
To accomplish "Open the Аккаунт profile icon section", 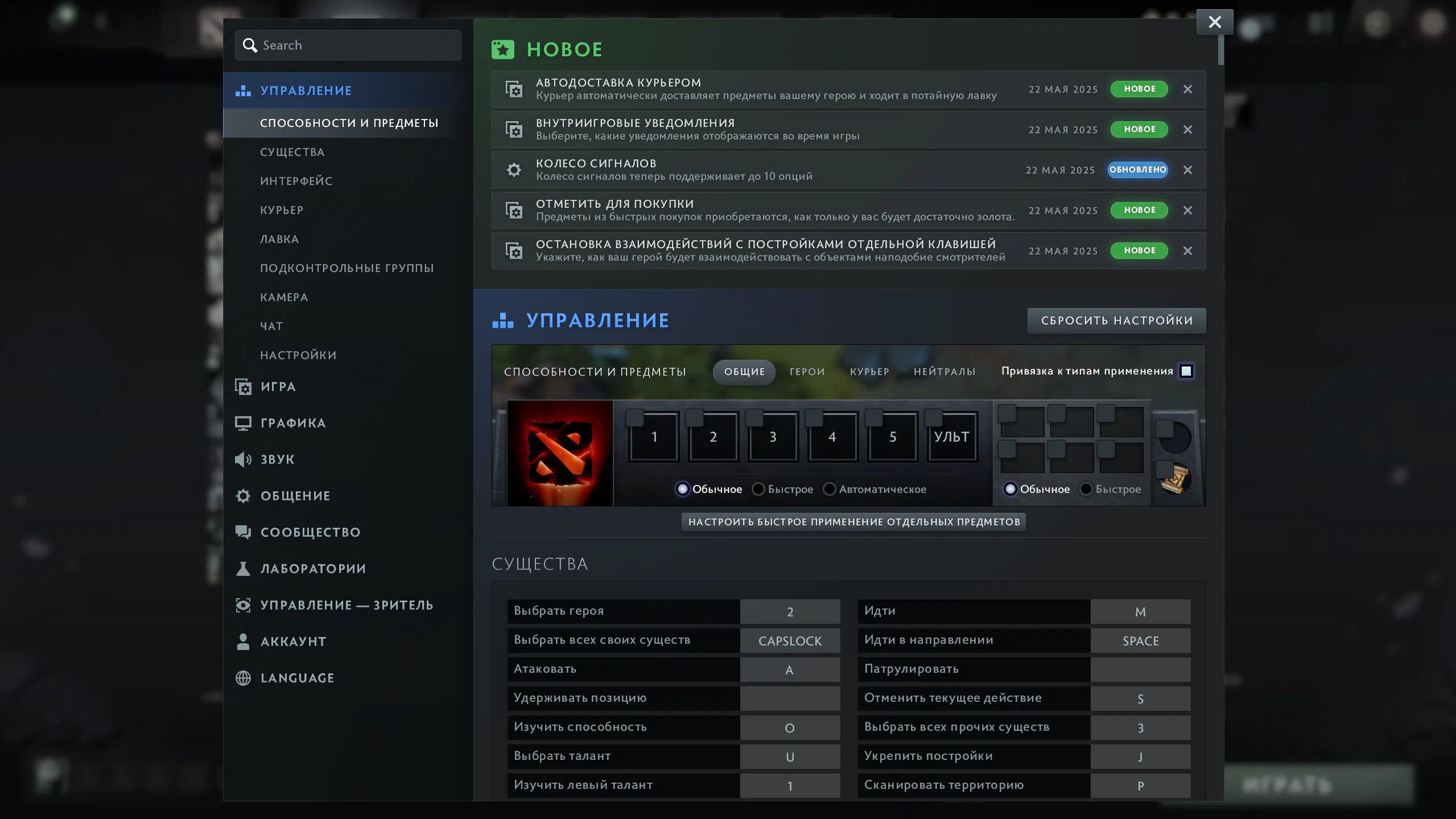I will pyautogui.click(x=243, y=641).
